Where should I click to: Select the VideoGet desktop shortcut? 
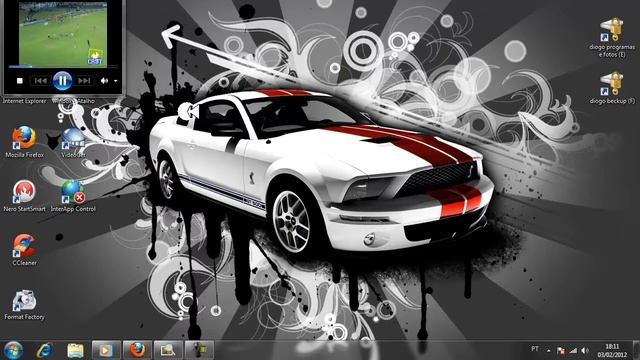[73, 142]
